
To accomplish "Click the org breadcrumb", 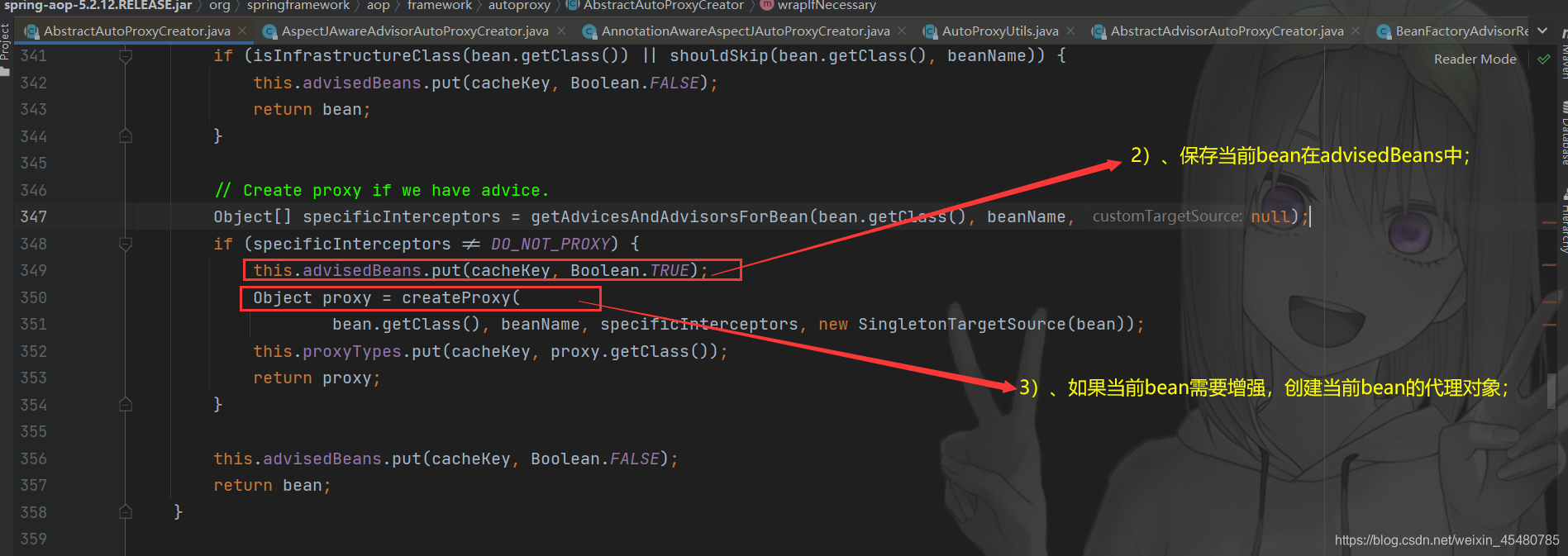I will [219, 6].
